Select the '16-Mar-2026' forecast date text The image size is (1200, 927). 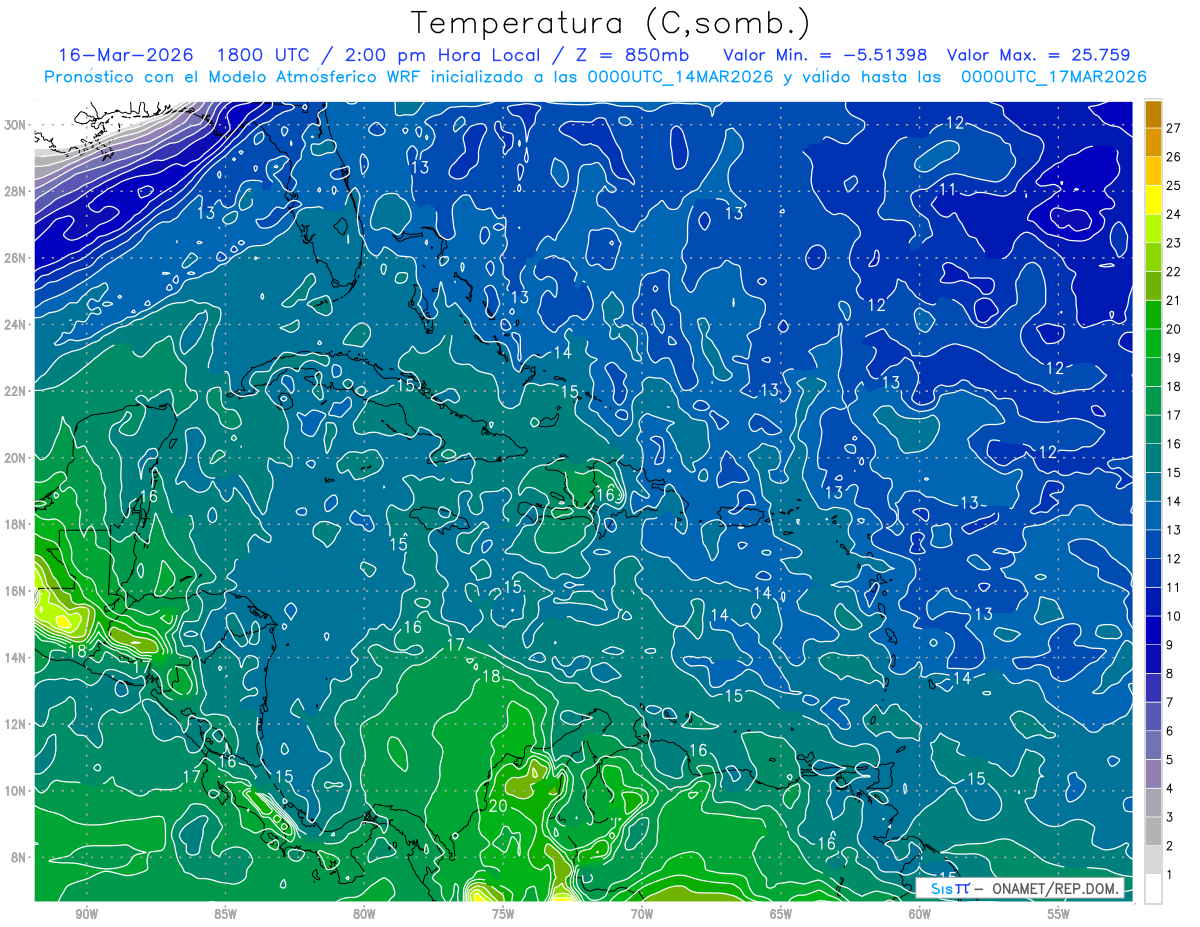(126, 55)
